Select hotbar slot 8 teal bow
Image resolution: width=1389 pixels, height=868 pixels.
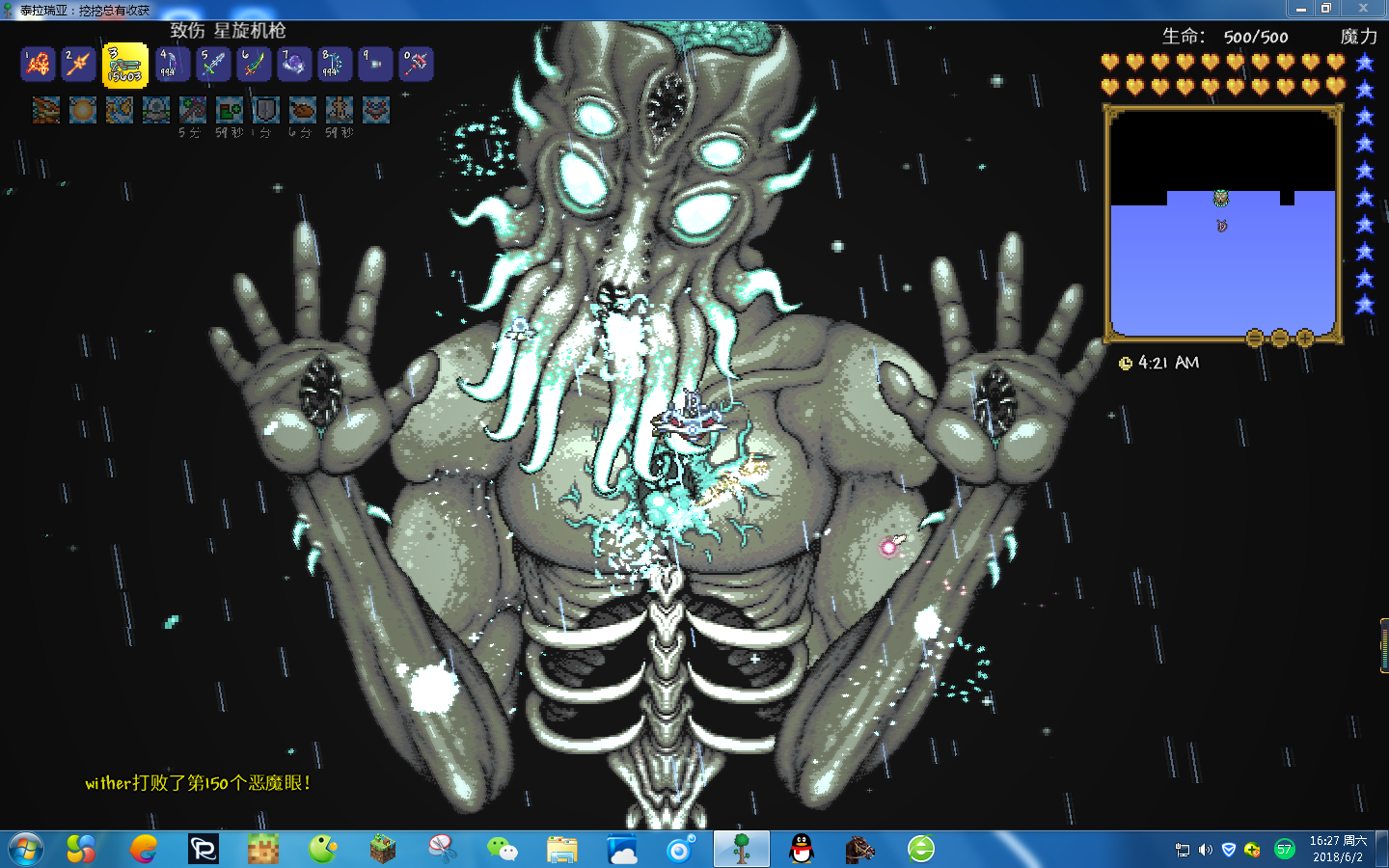coord(335,65)
